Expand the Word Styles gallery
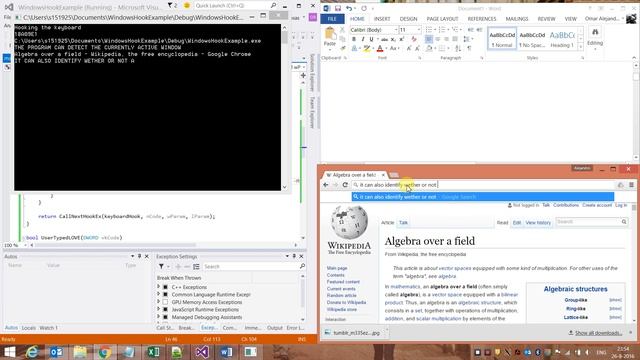 coord(581,46)
